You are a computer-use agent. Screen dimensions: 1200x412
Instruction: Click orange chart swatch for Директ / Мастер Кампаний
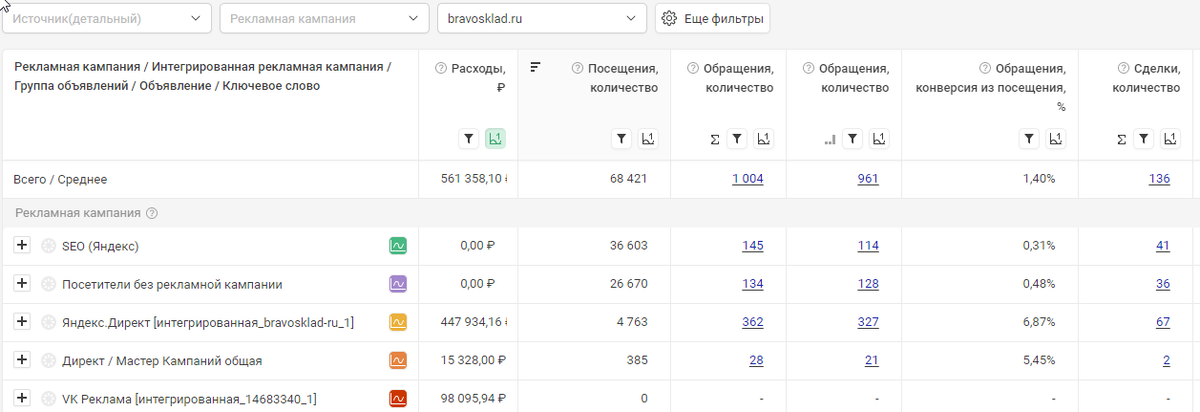pyautogui.click(x=398, y=360)
